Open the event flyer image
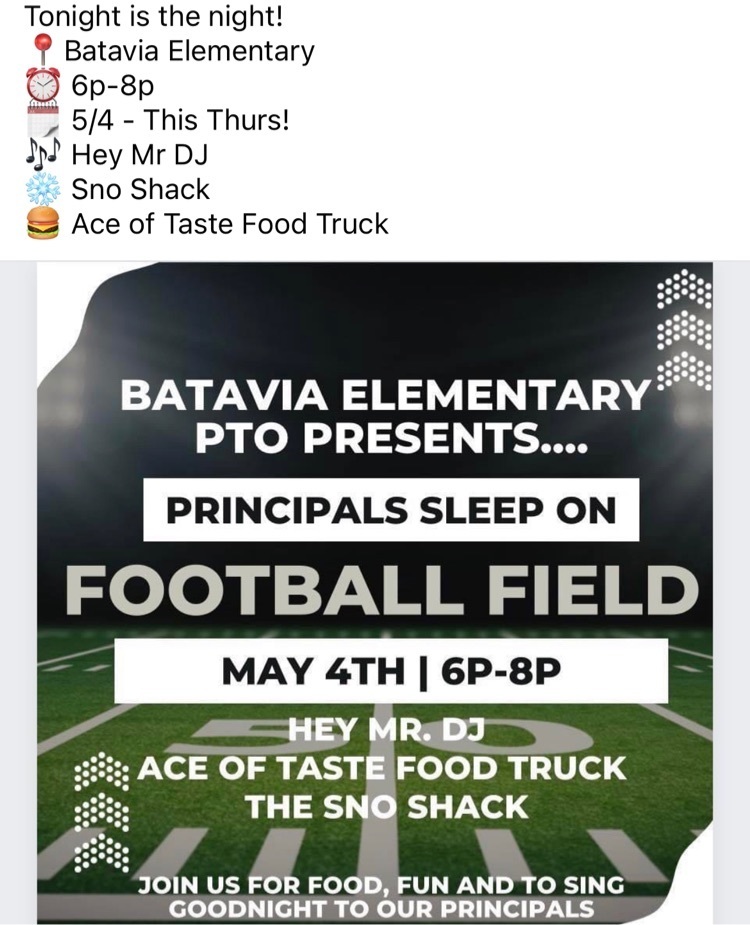Screen dimensions: 750x925 pyautogui.click(x=375, y=593)
